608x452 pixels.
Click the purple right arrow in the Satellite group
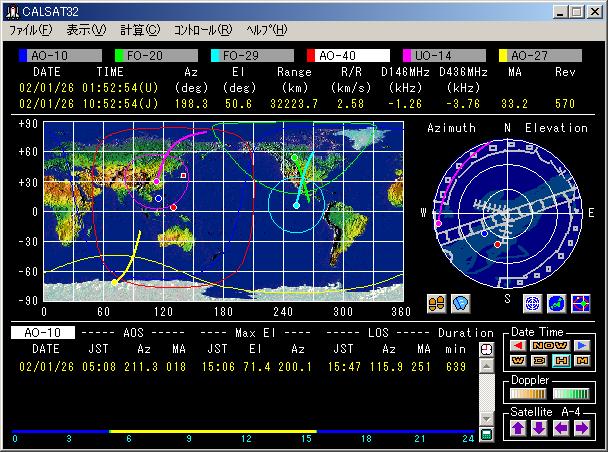tap(582, 428)
